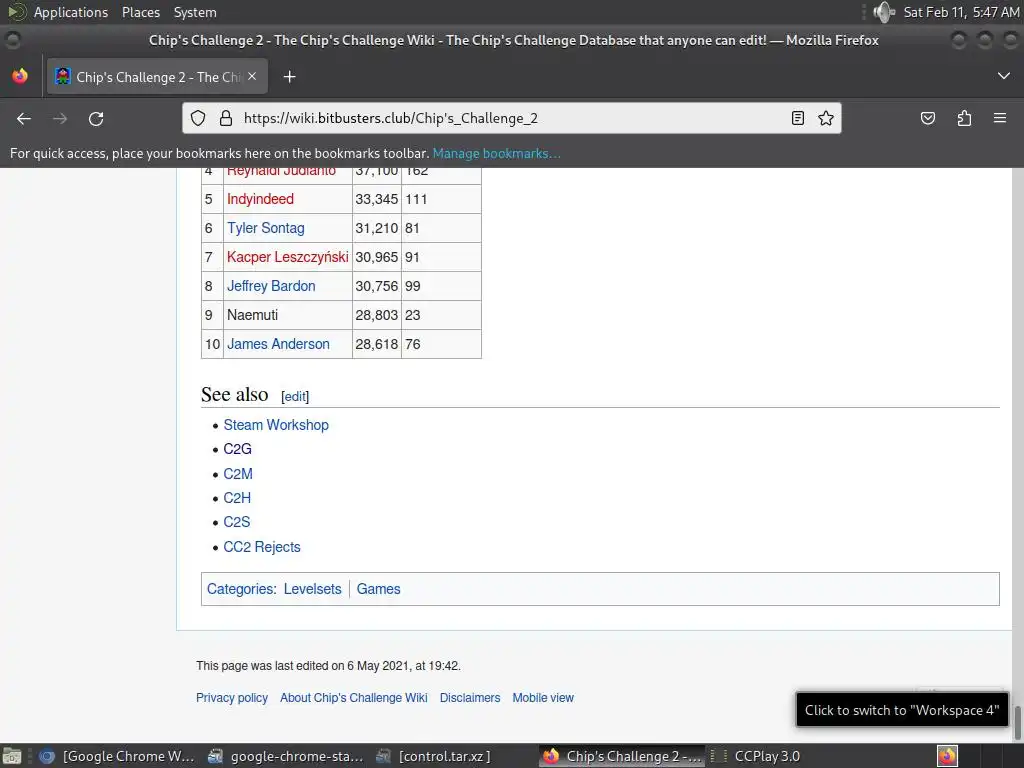Image resolution: width=1024 pixels, height=768 pixels.
Task: Open About Chip's Challenge Wiki link
Action: click(354, 698)
